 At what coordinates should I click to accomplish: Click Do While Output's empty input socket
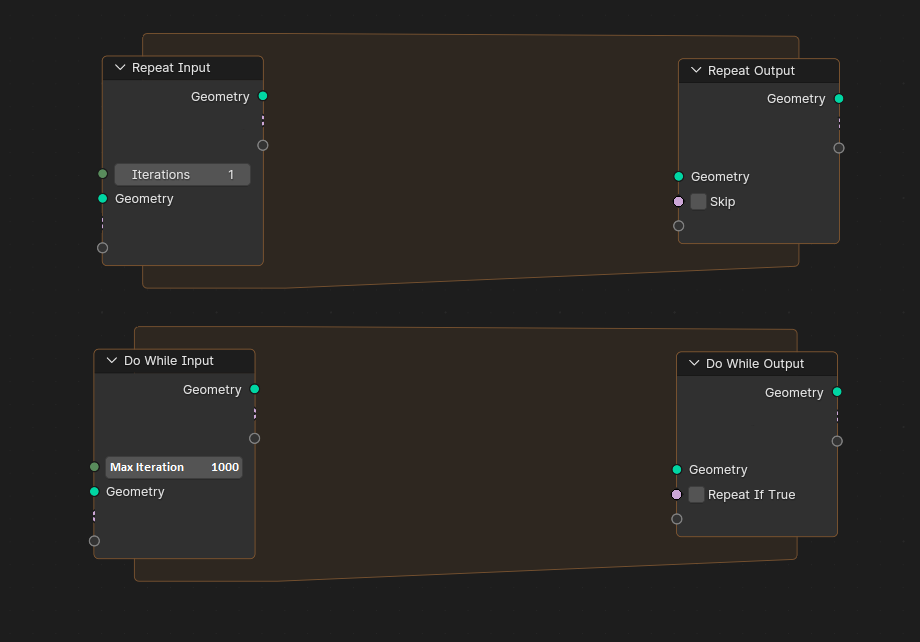[677, 519]
